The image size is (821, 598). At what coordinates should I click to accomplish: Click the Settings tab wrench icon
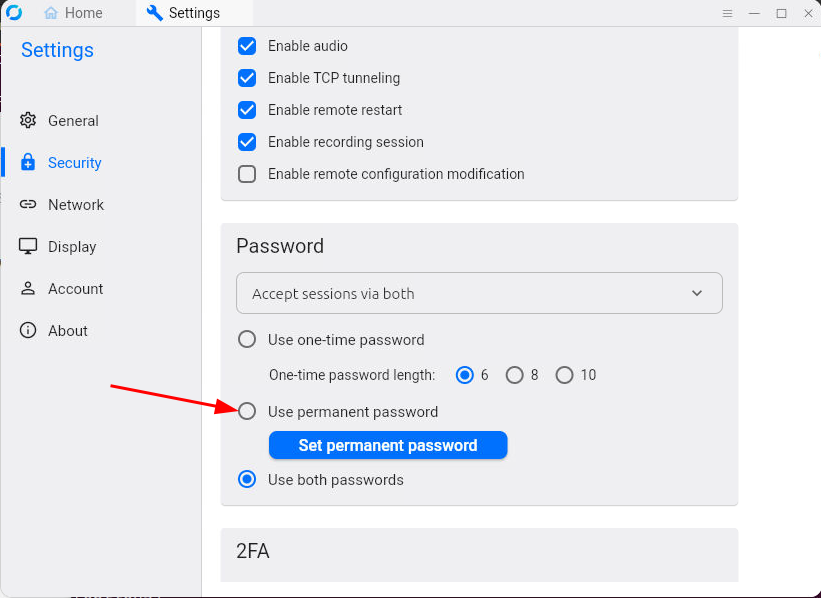(x=154, y=13)
